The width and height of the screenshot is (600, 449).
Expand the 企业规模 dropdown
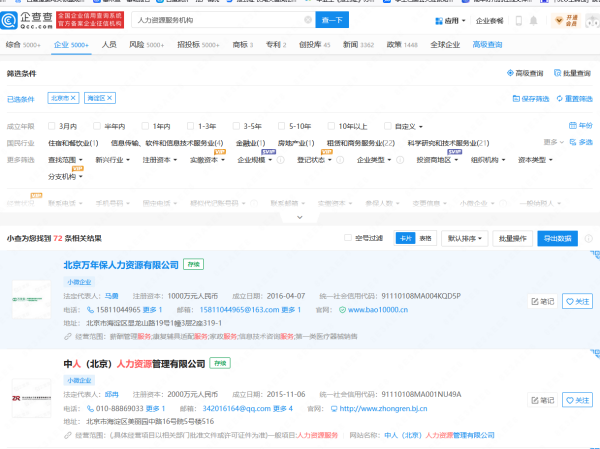coord(255,160)
